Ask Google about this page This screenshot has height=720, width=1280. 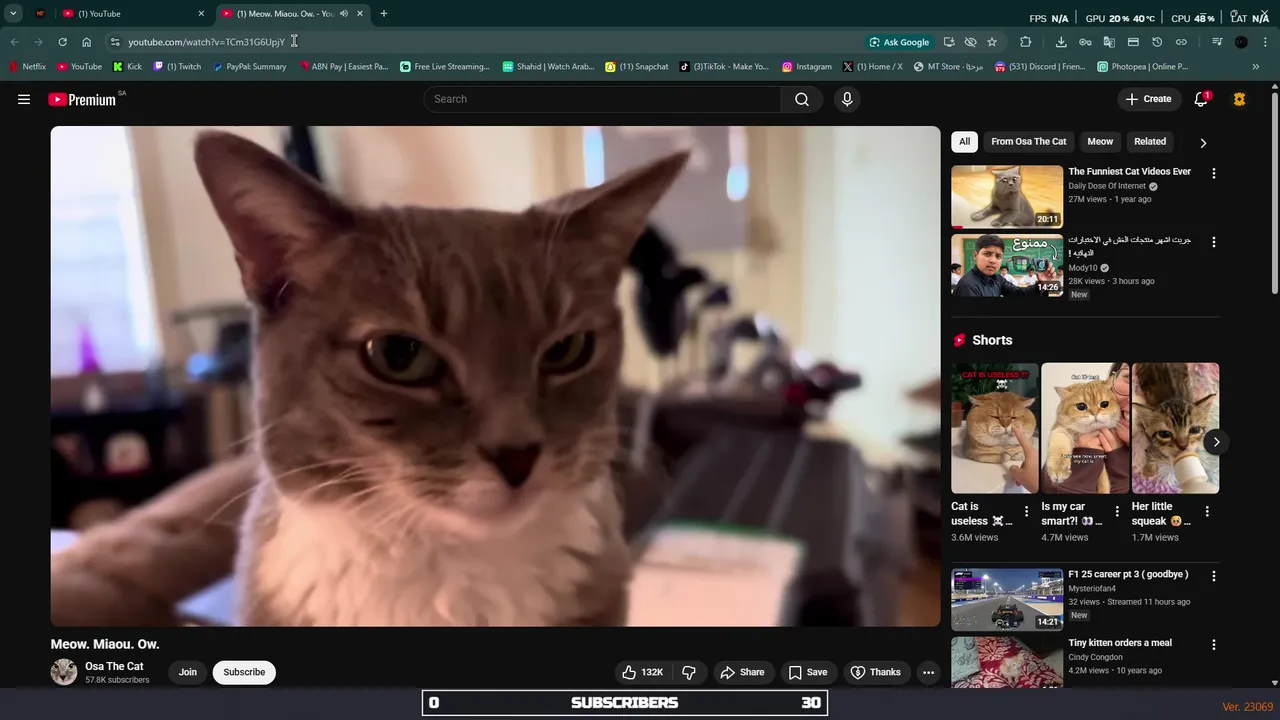click(899, 42)
